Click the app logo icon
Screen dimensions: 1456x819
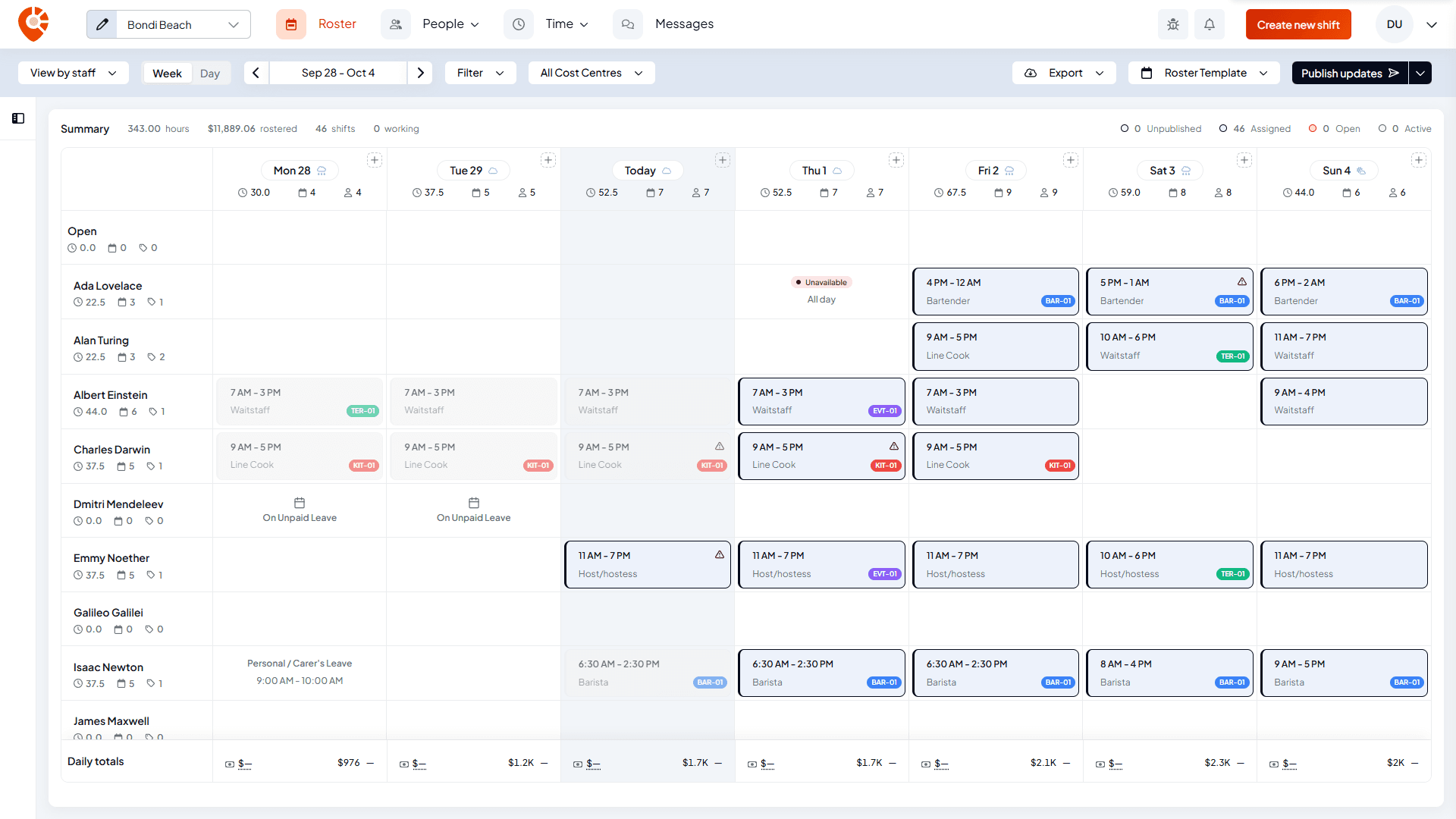pos(33,24)
